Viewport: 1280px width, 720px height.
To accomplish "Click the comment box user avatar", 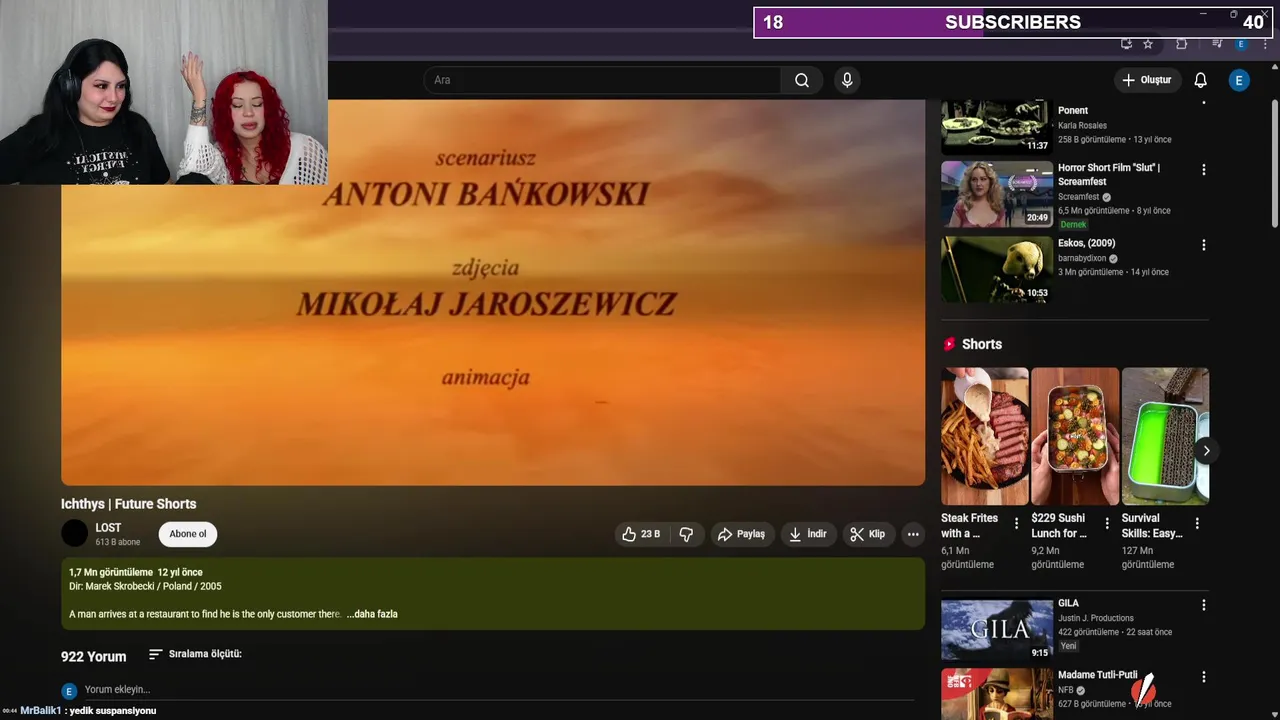I will pos(69,691).
